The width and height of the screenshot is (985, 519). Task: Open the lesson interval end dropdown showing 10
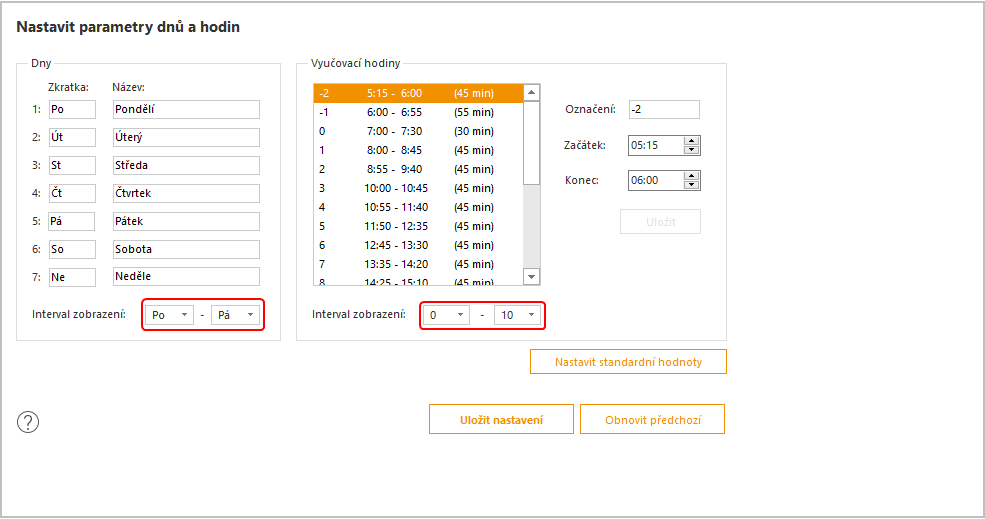(518, 315)
